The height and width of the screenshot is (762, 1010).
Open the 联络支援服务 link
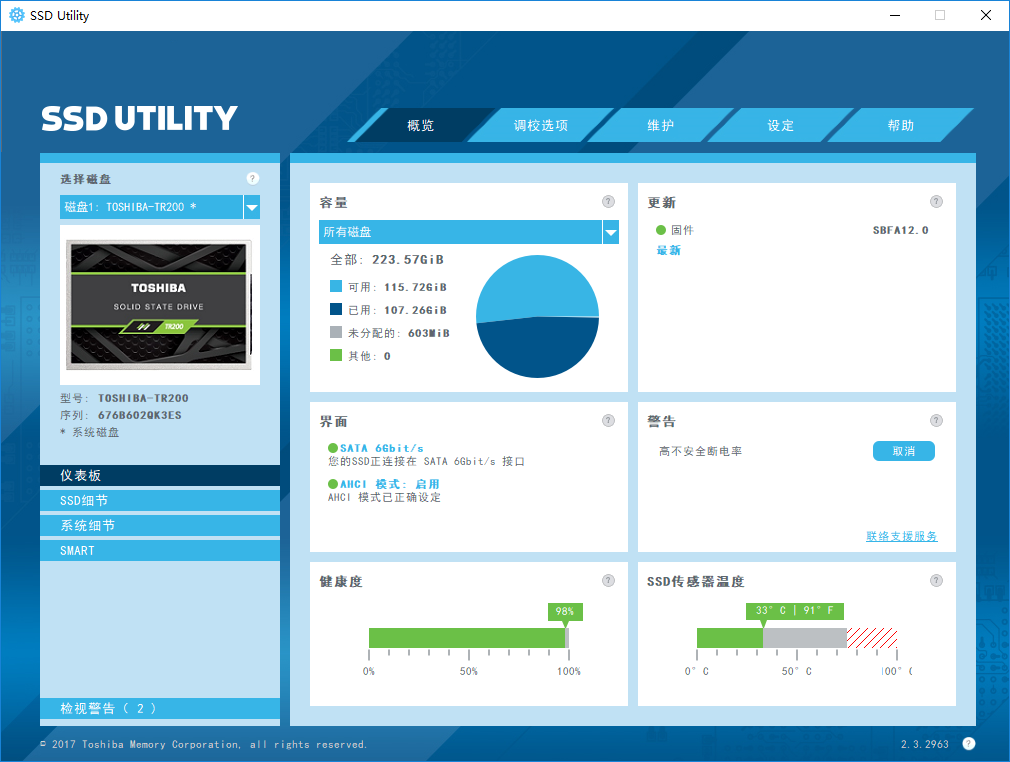click(x=902, y=536)
